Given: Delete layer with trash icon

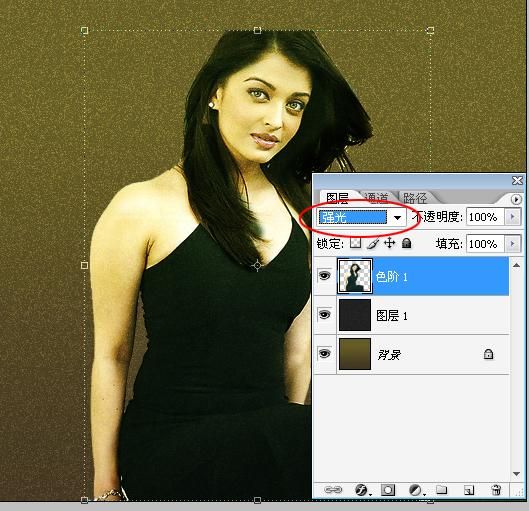Looking at the screenshot, I should pos(496,489).
